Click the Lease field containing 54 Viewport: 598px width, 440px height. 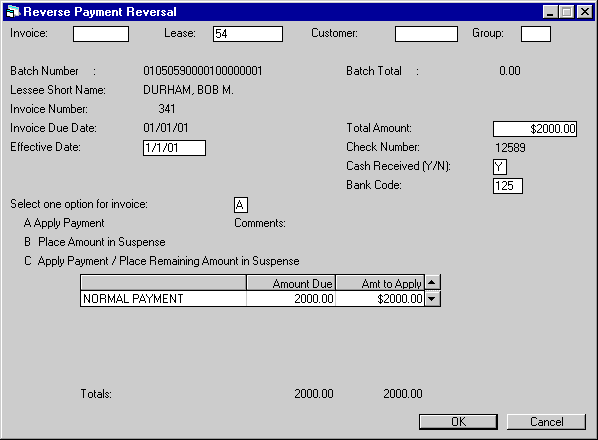click(248, 34)
